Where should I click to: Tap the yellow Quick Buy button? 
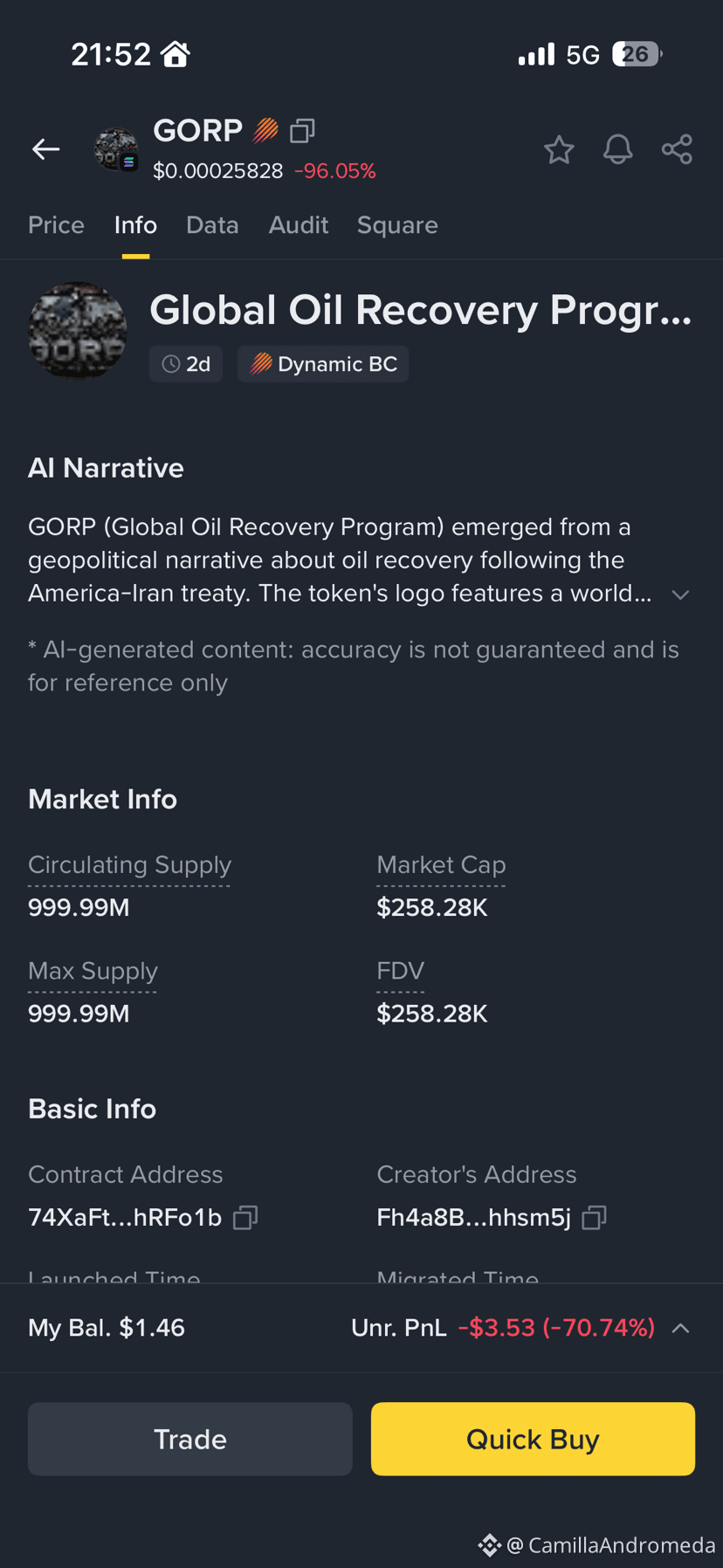point(533,1439)
